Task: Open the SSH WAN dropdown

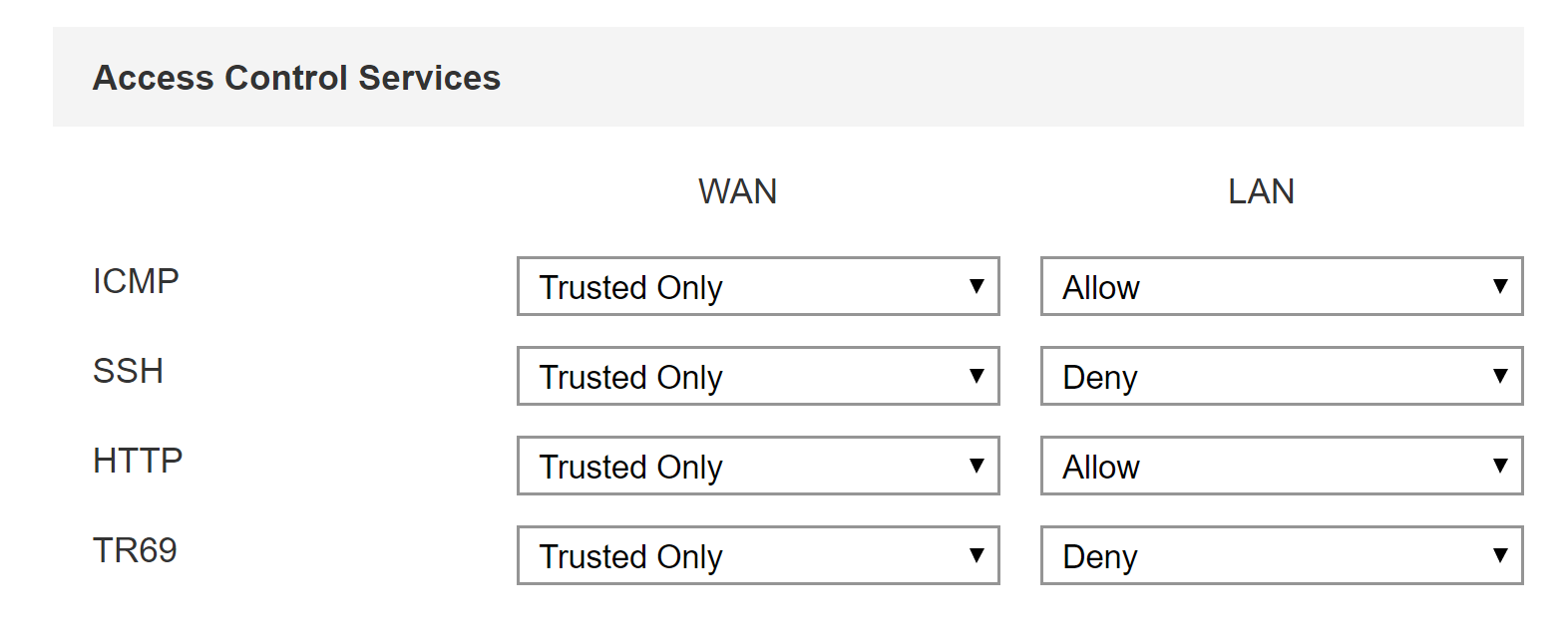Action: pyautogui.click(x=757, y=377)
